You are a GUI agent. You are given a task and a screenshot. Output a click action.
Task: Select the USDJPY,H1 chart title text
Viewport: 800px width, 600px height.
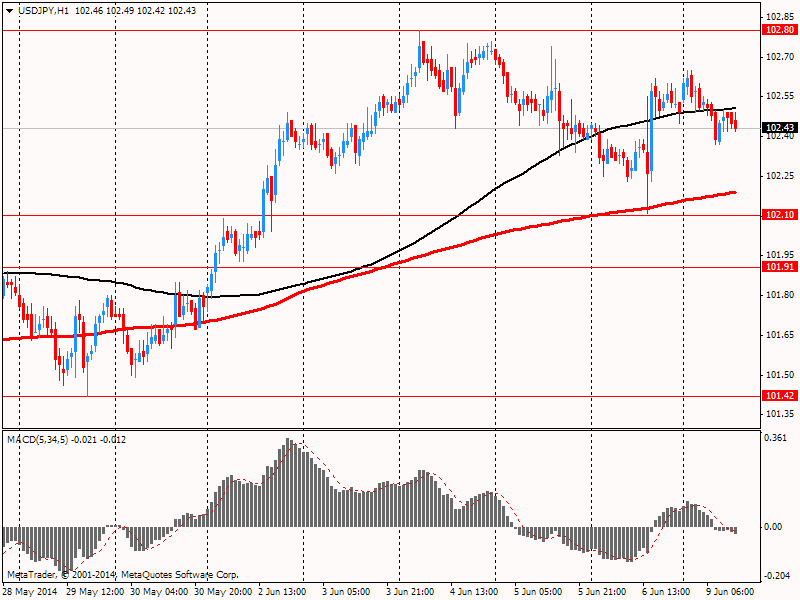(50, 10)
